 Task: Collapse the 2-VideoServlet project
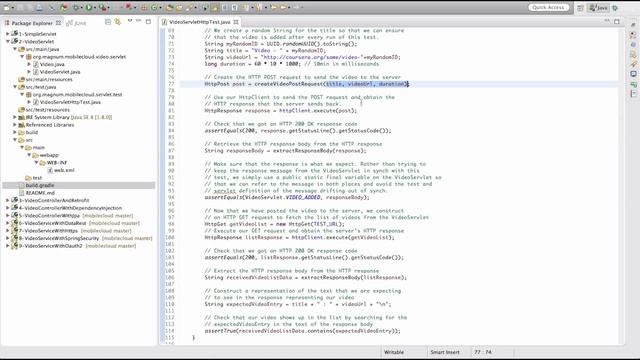click(x=7, y=41)
